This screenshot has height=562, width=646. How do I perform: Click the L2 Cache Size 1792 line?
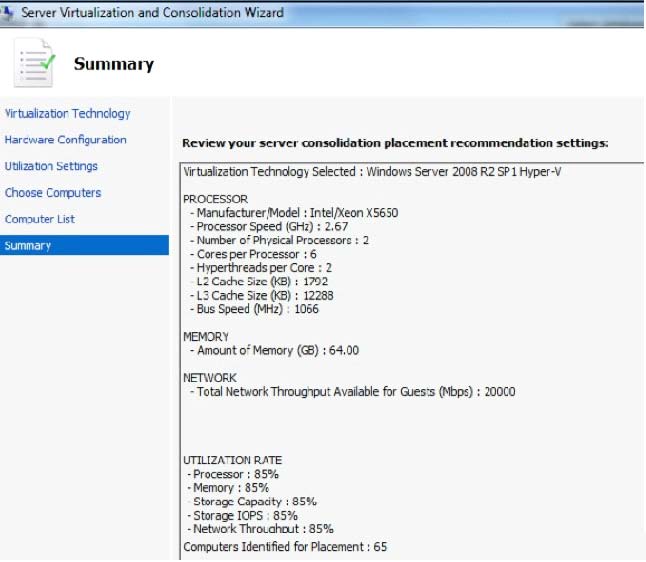[259, 281]
